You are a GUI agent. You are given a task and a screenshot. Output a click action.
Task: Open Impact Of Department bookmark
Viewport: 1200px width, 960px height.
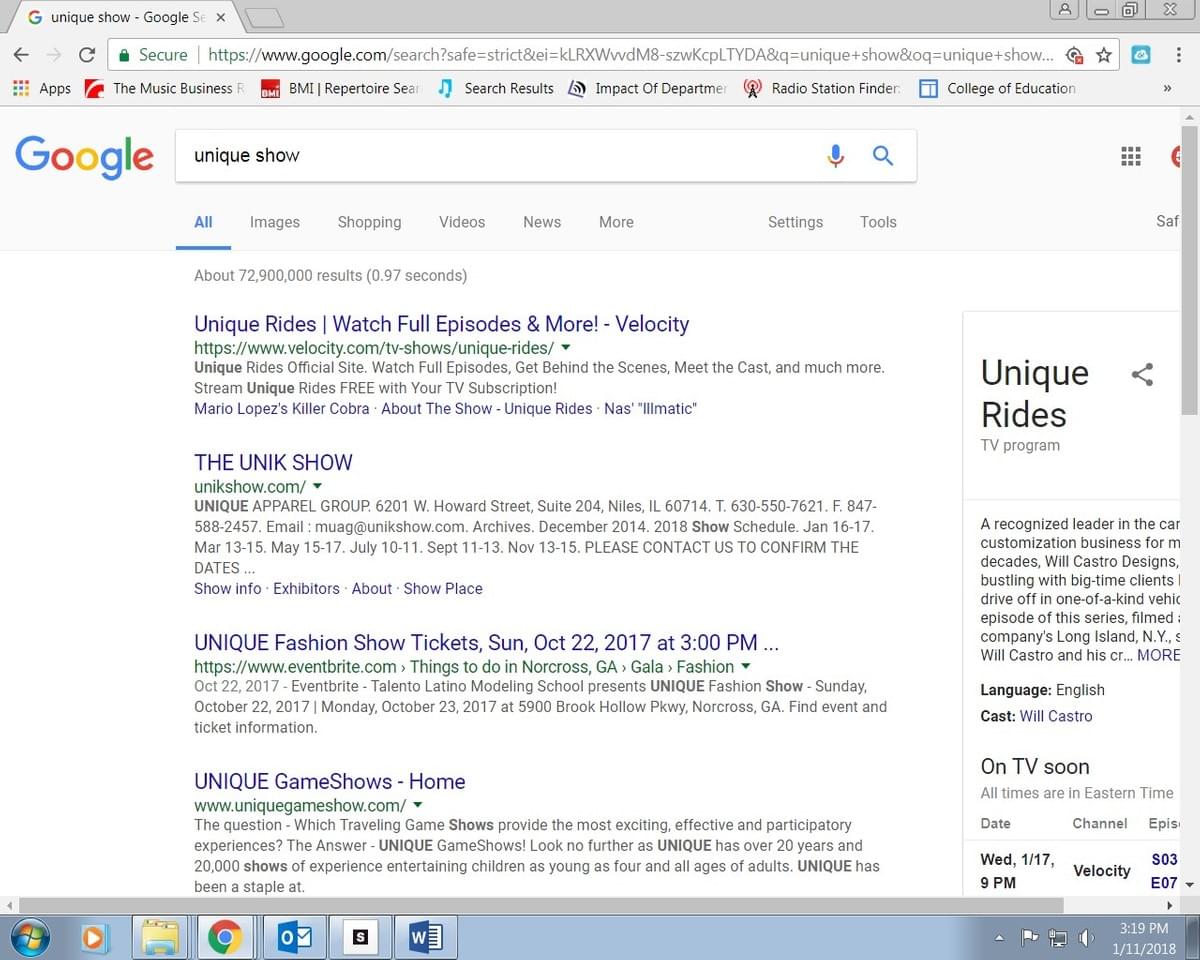point(647,88)
